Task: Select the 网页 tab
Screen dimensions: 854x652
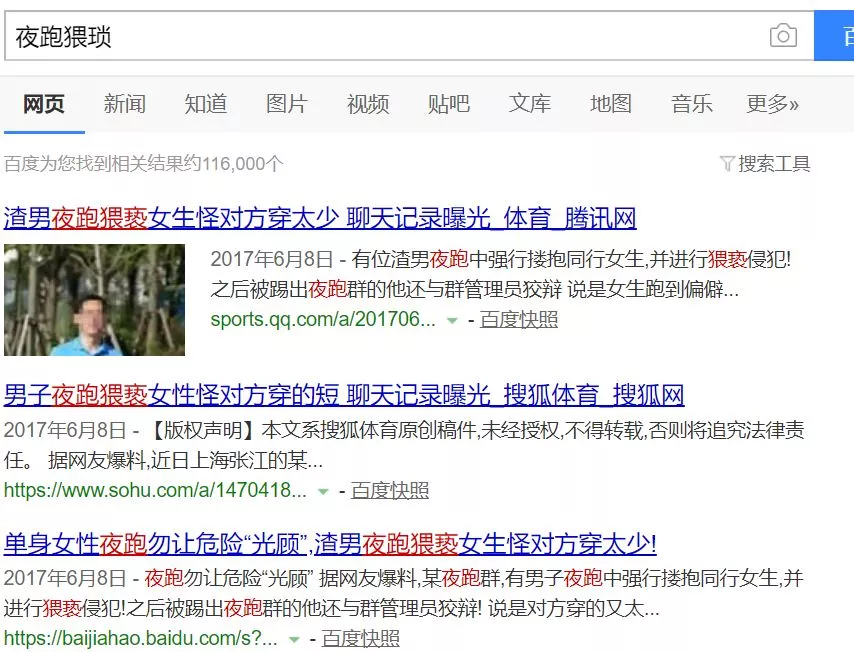Action: [44, 103]
